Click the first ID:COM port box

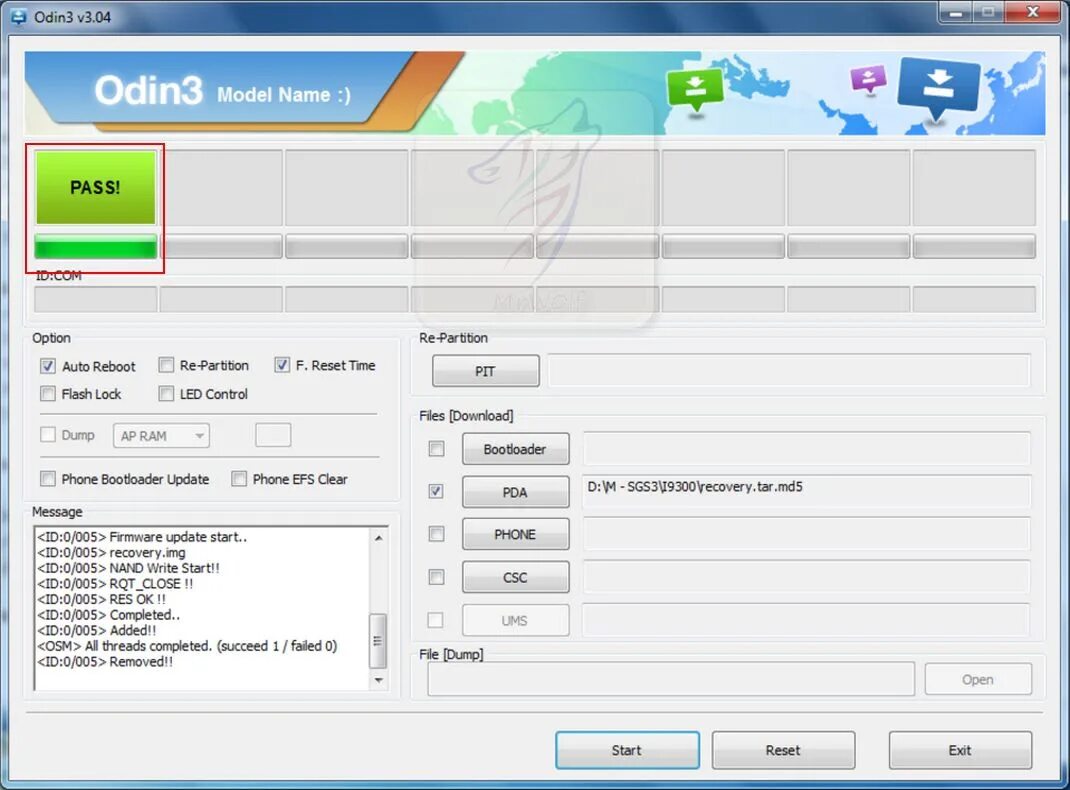[x=96, y=299]
